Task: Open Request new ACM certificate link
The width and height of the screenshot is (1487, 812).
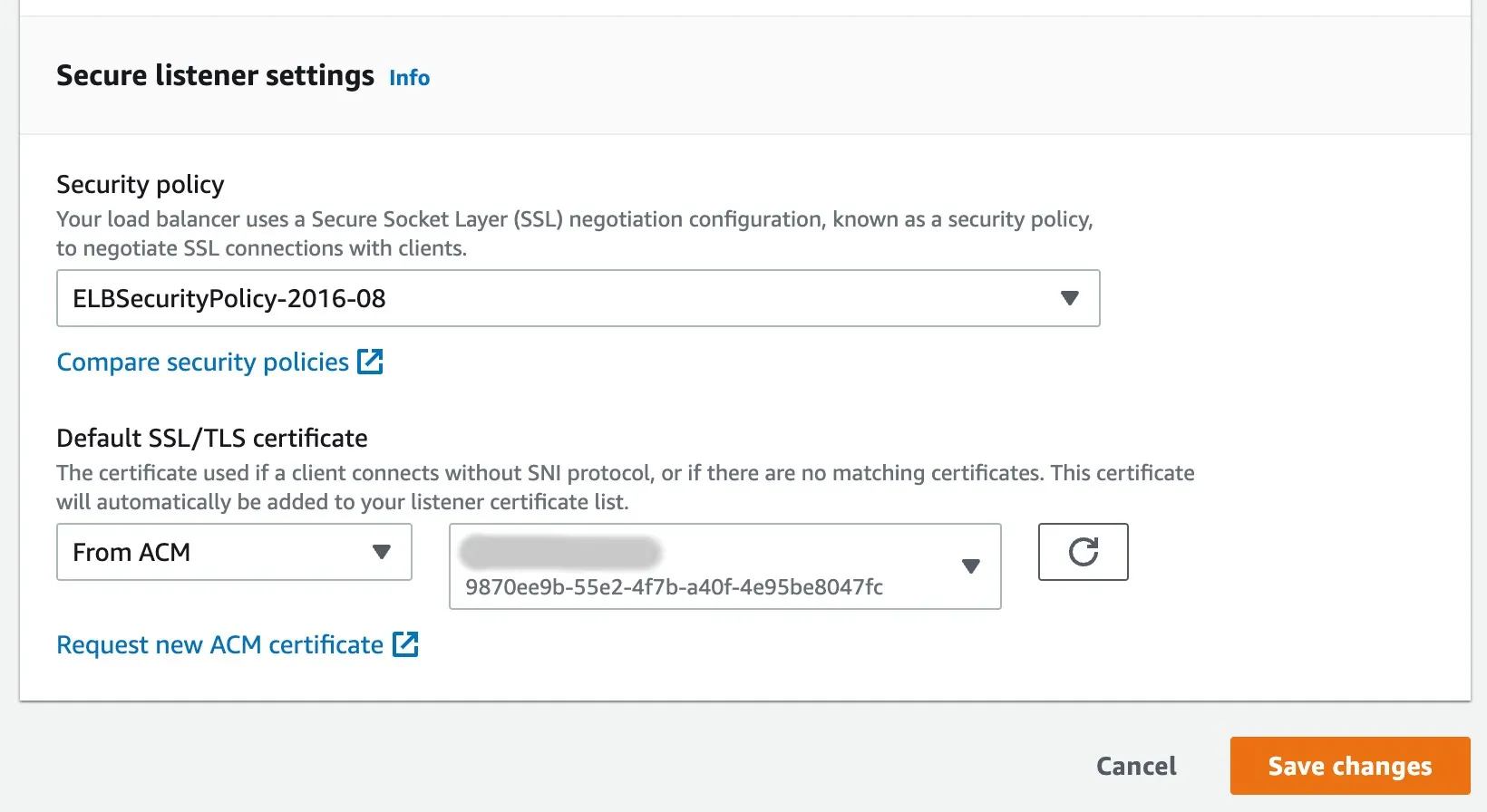Action: click(x=219, y=645)
